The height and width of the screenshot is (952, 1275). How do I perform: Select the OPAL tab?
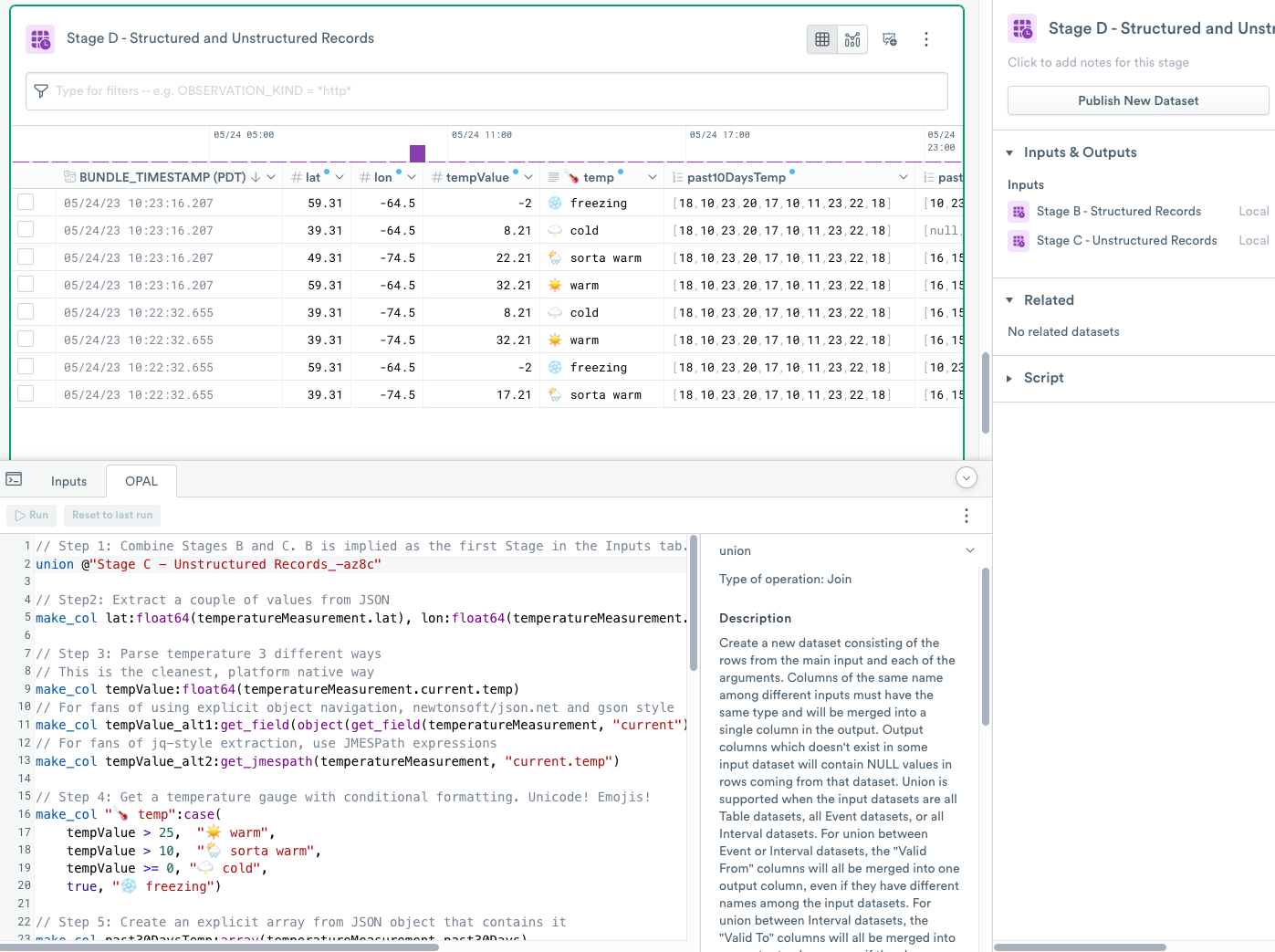(x=141, y=481)
